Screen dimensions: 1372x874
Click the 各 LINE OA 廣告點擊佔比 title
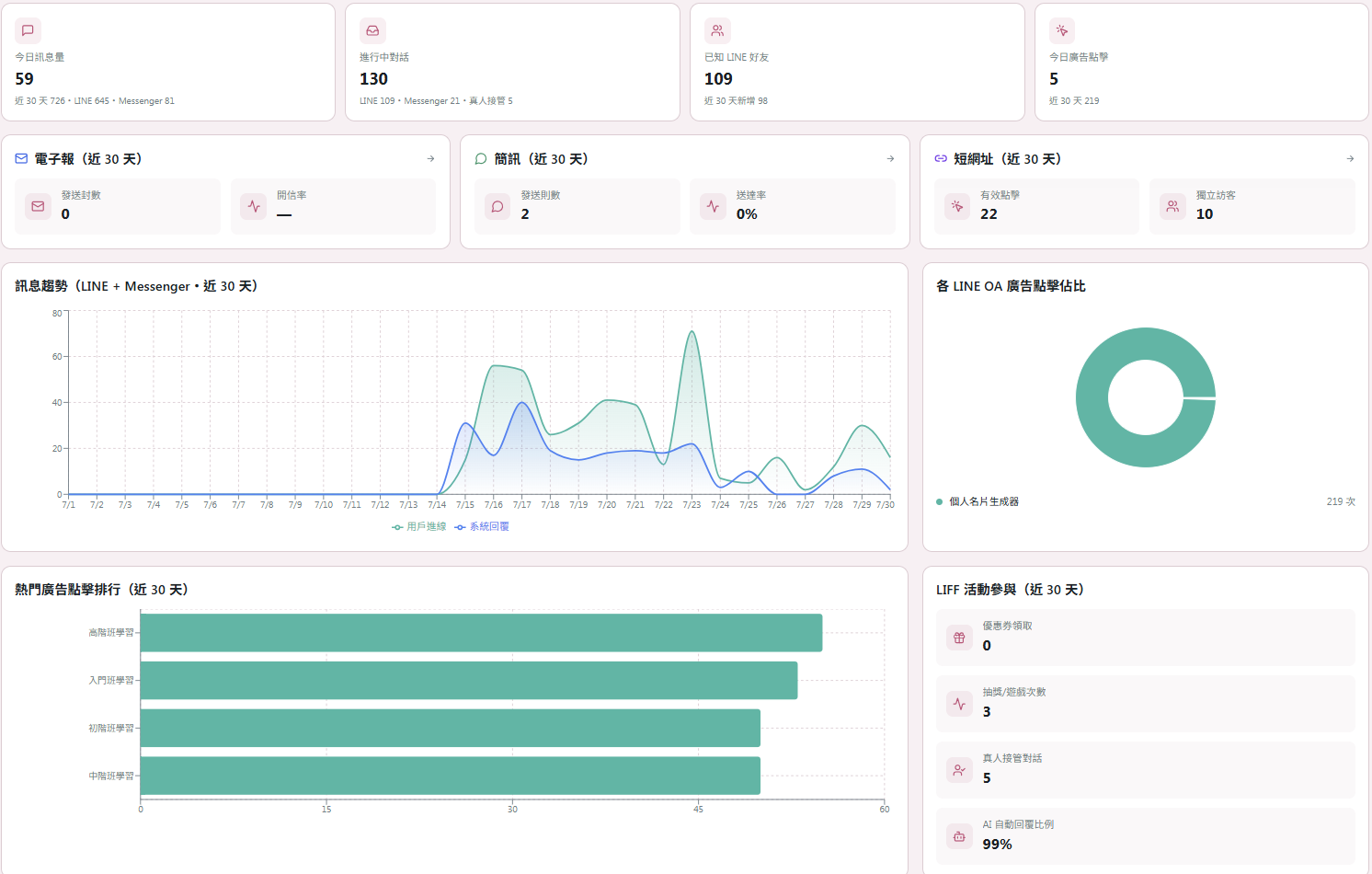(1011, 286)
